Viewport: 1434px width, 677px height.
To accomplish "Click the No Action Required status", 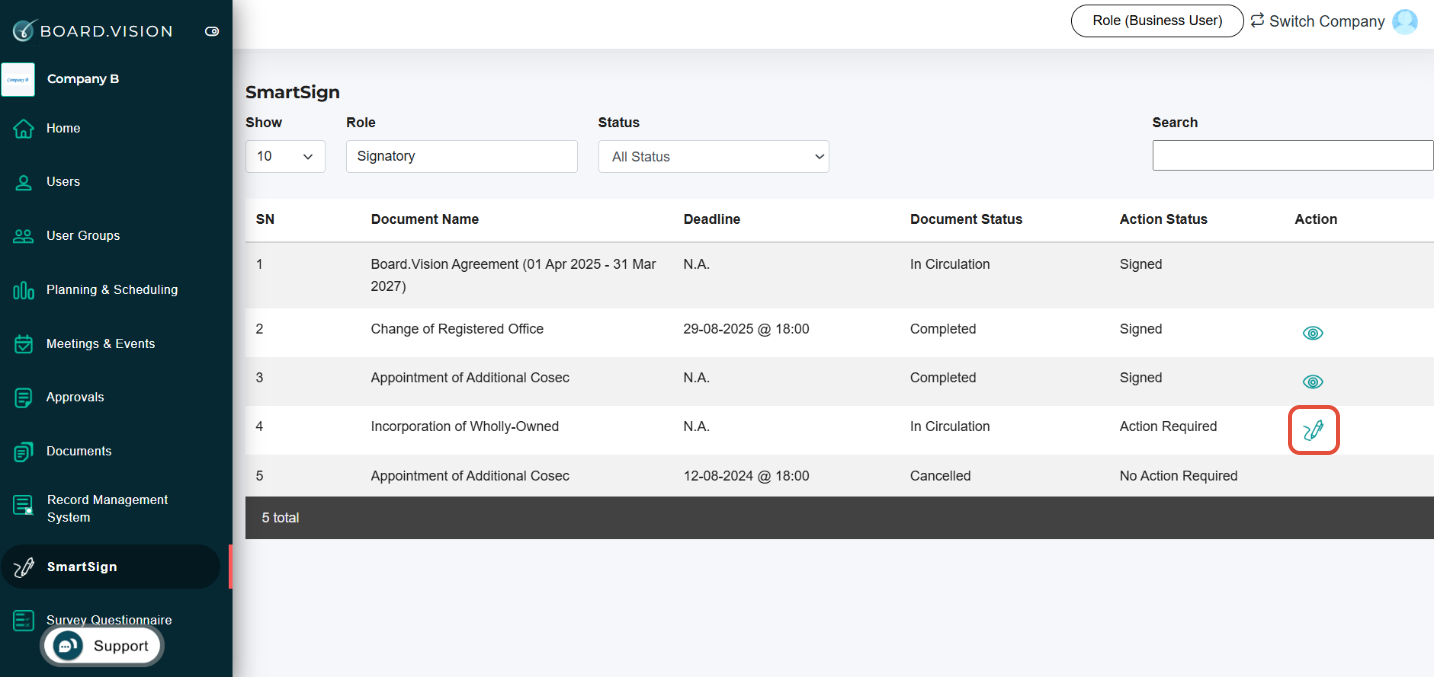I will [x=1179, y=476].
